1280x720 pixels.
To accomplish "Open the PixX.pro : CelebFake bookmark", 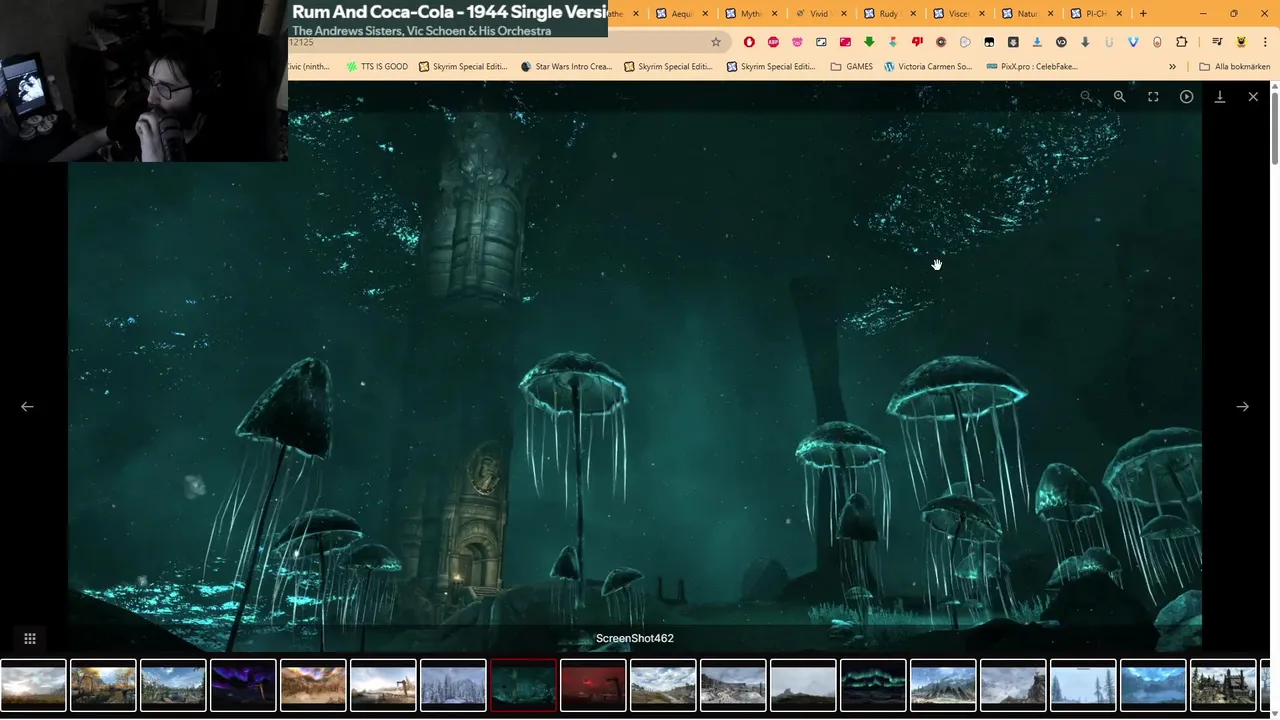I will pyautogui.click(x=1032, y=66).
